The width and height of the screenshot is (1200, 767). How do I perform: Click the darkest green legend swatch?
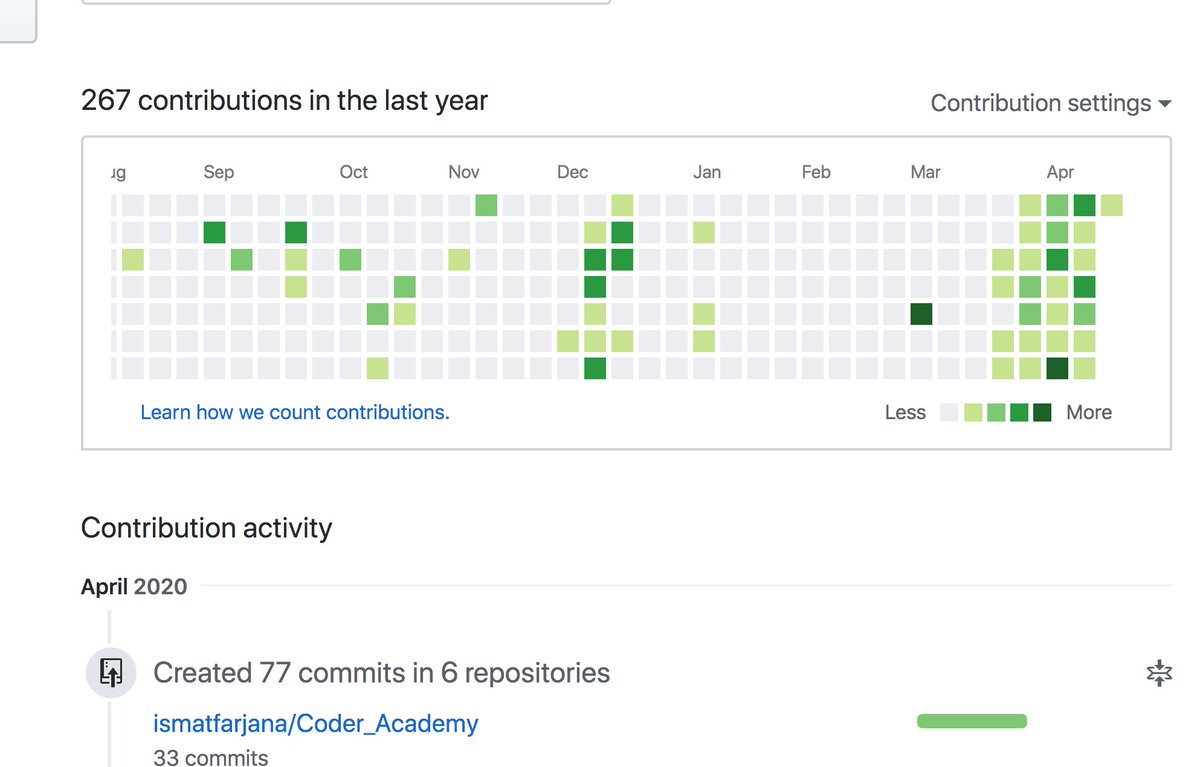coord(1042,413)
